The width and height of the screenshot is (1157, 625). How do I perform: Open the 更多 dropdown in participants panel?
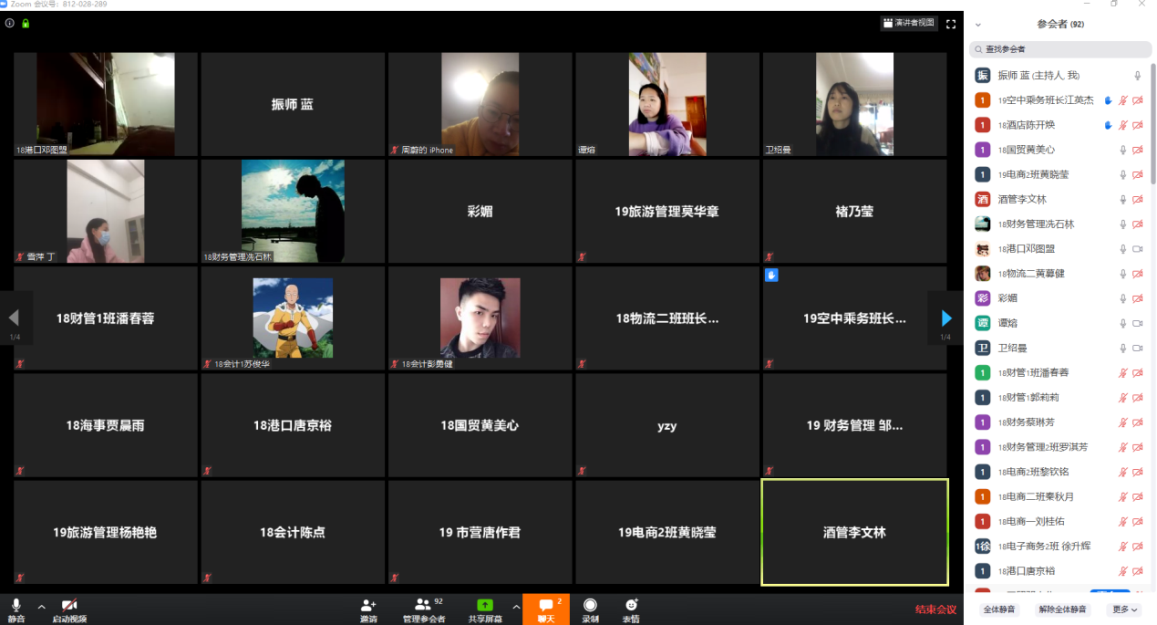pos(1125,609)
